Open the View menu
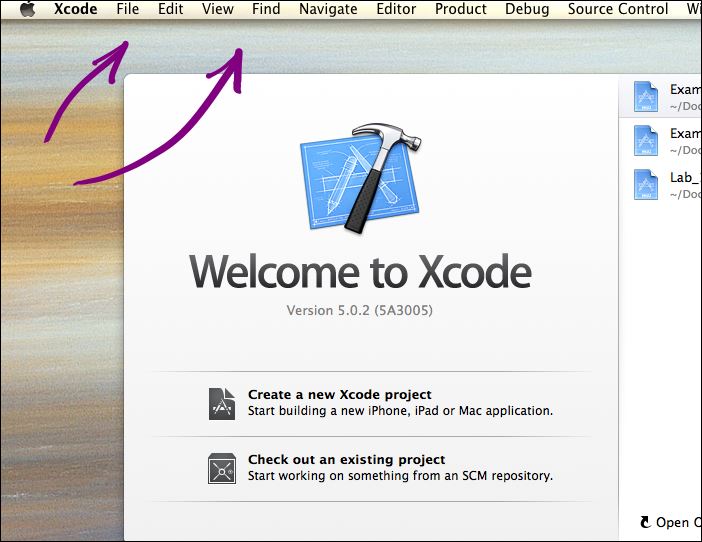Viewport: 702px width, 542px height. coord(218,9)
